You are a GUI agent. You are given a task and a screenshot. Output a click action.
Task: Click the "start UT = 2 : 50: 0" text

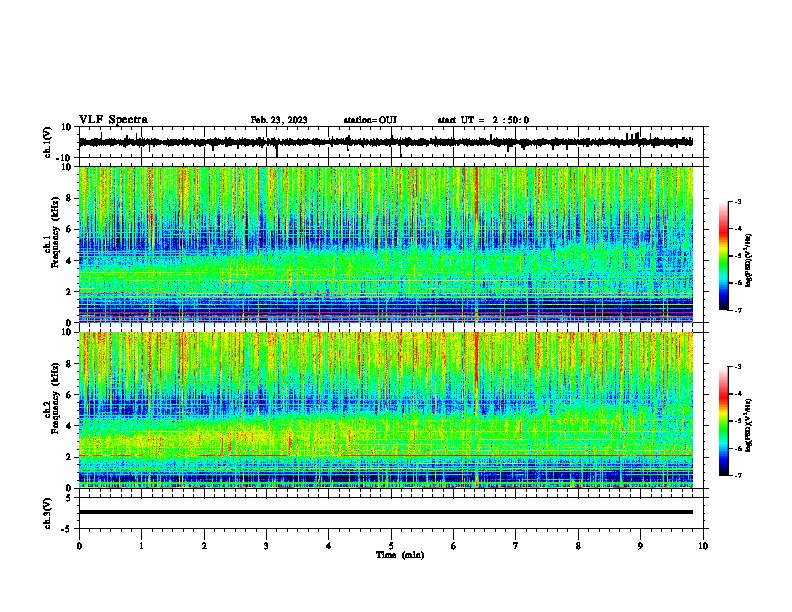click(483, 120)
